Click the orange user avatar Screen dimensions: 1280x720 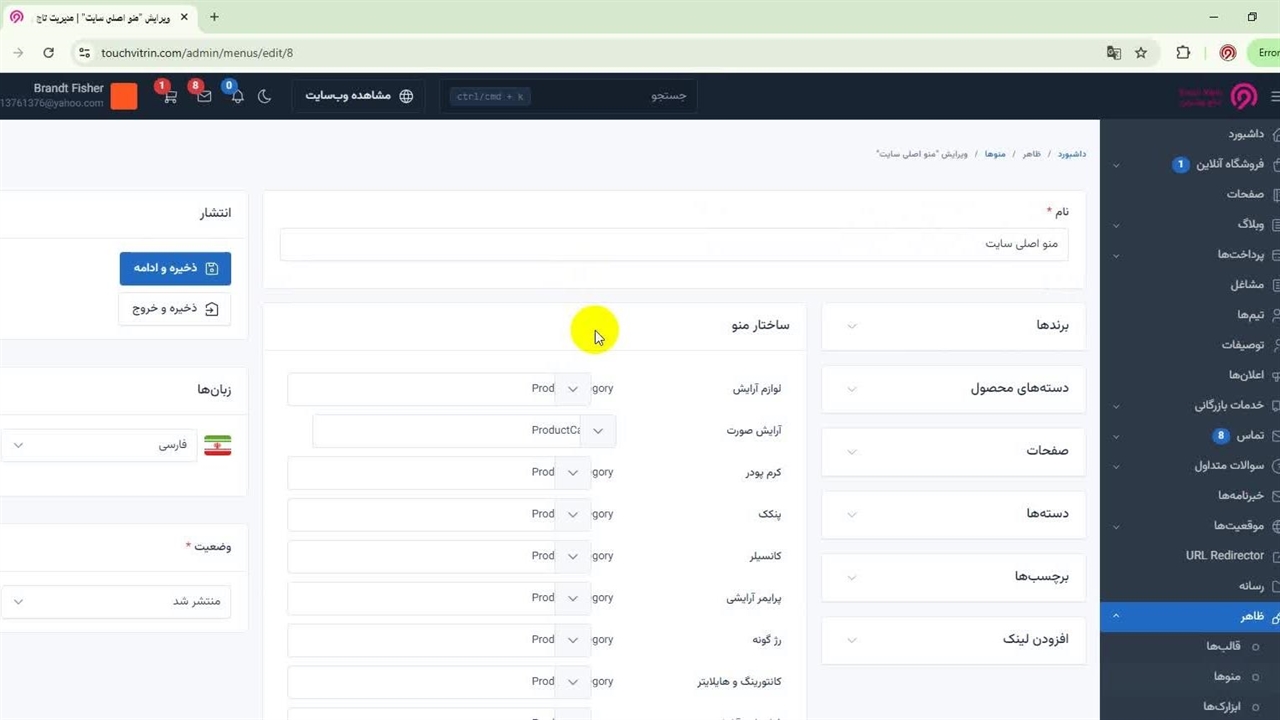[124, 96]
